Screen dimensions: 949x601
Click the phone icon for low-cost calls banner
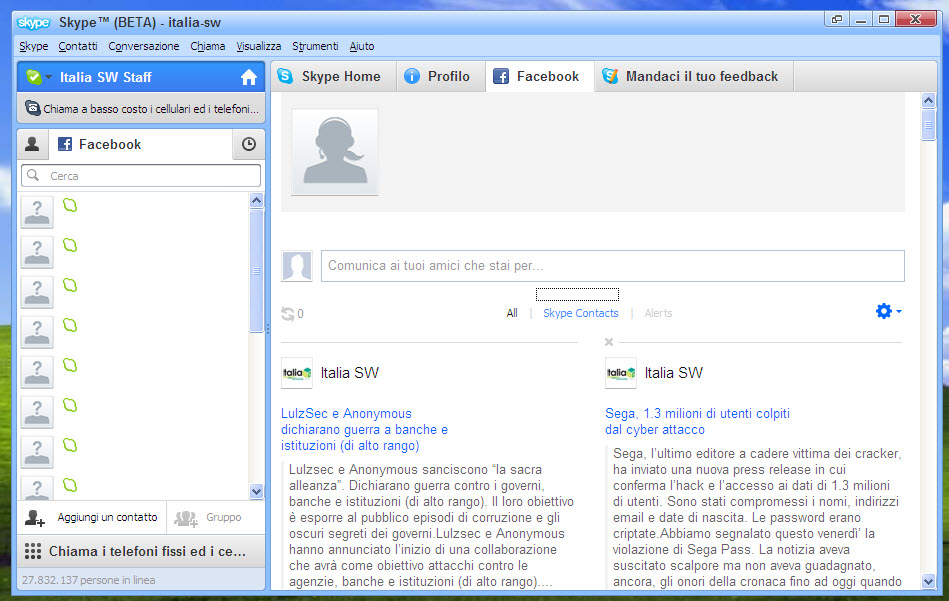33,108
